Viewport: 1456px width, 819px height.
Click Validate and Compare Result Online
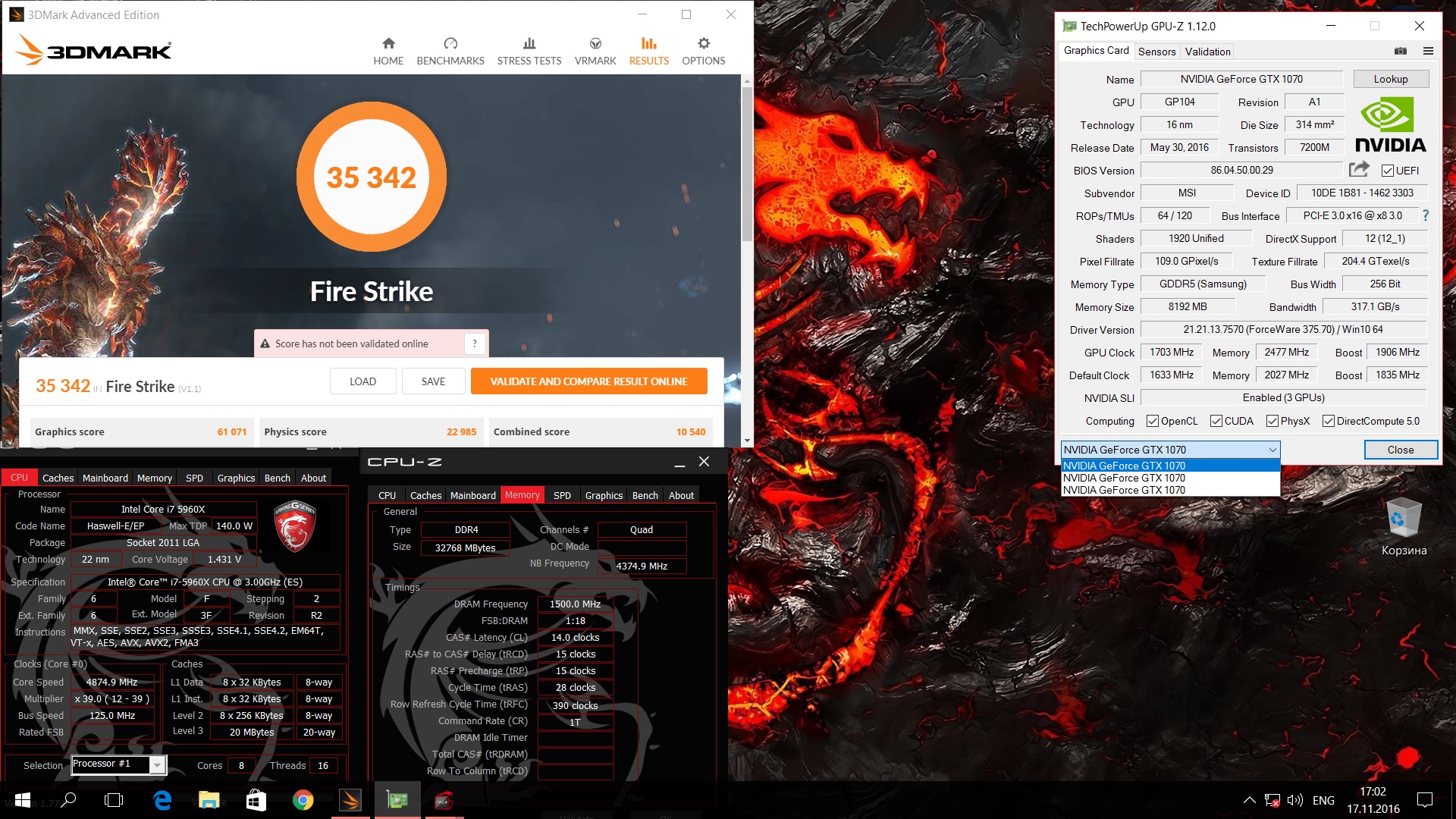click(x=588, y=381)
